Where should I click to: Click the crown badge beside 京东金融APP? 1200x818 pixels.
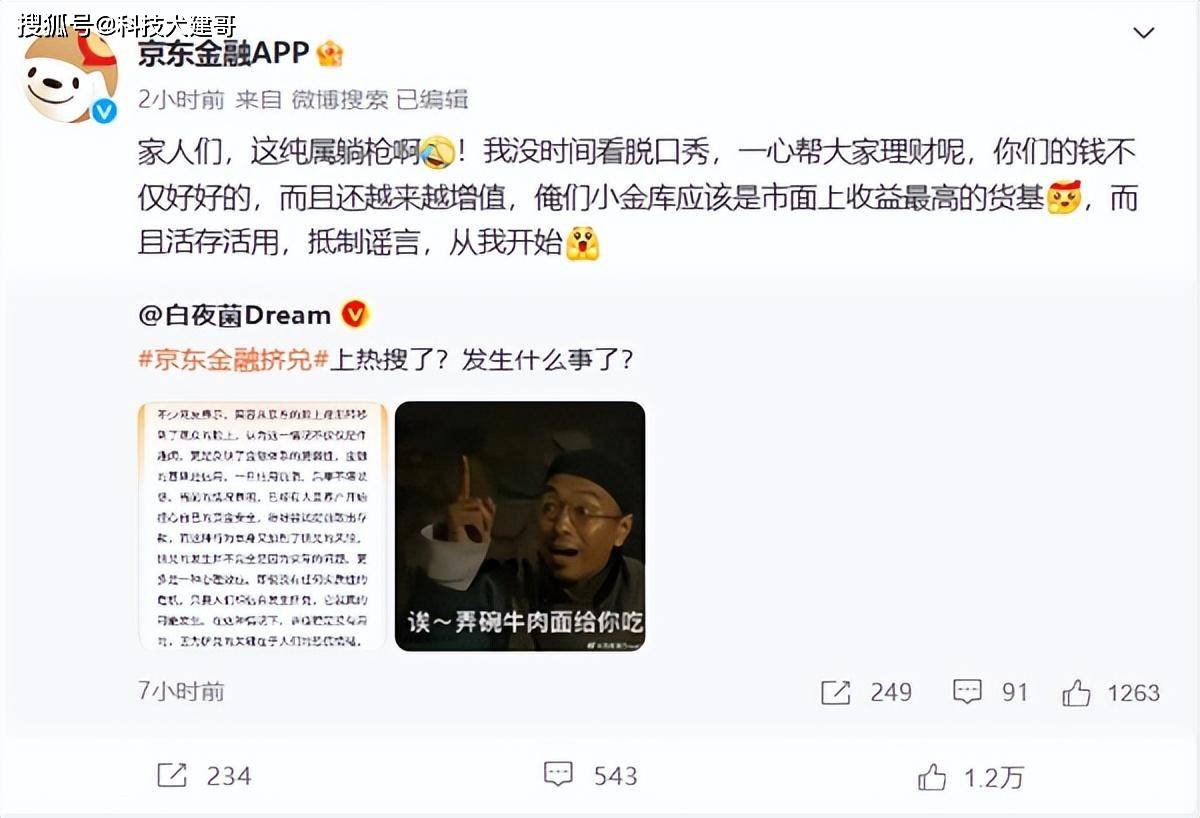(x=329, y=53)
